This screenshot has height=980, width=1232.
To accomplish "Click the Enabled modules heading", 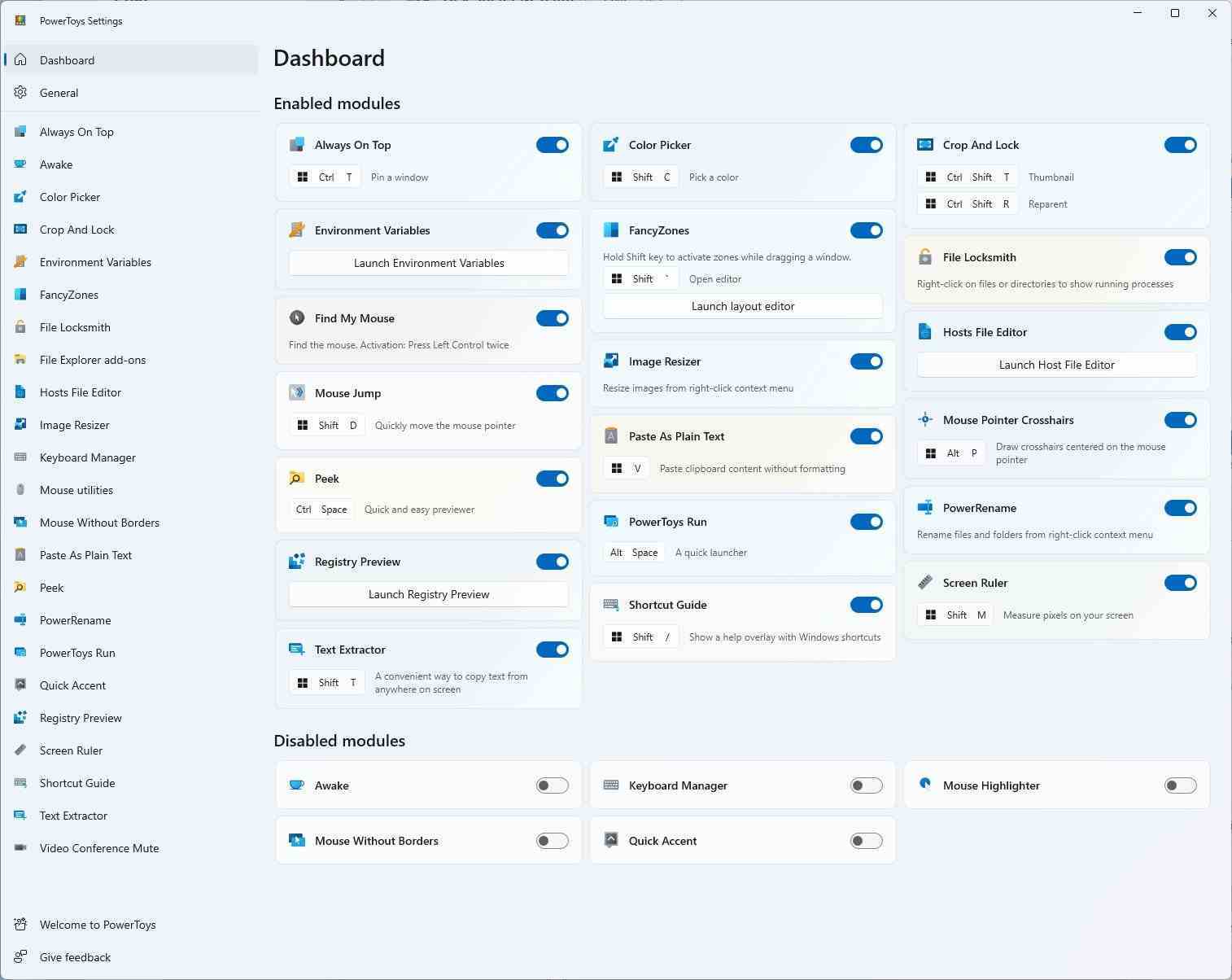I will pos(337,103).
